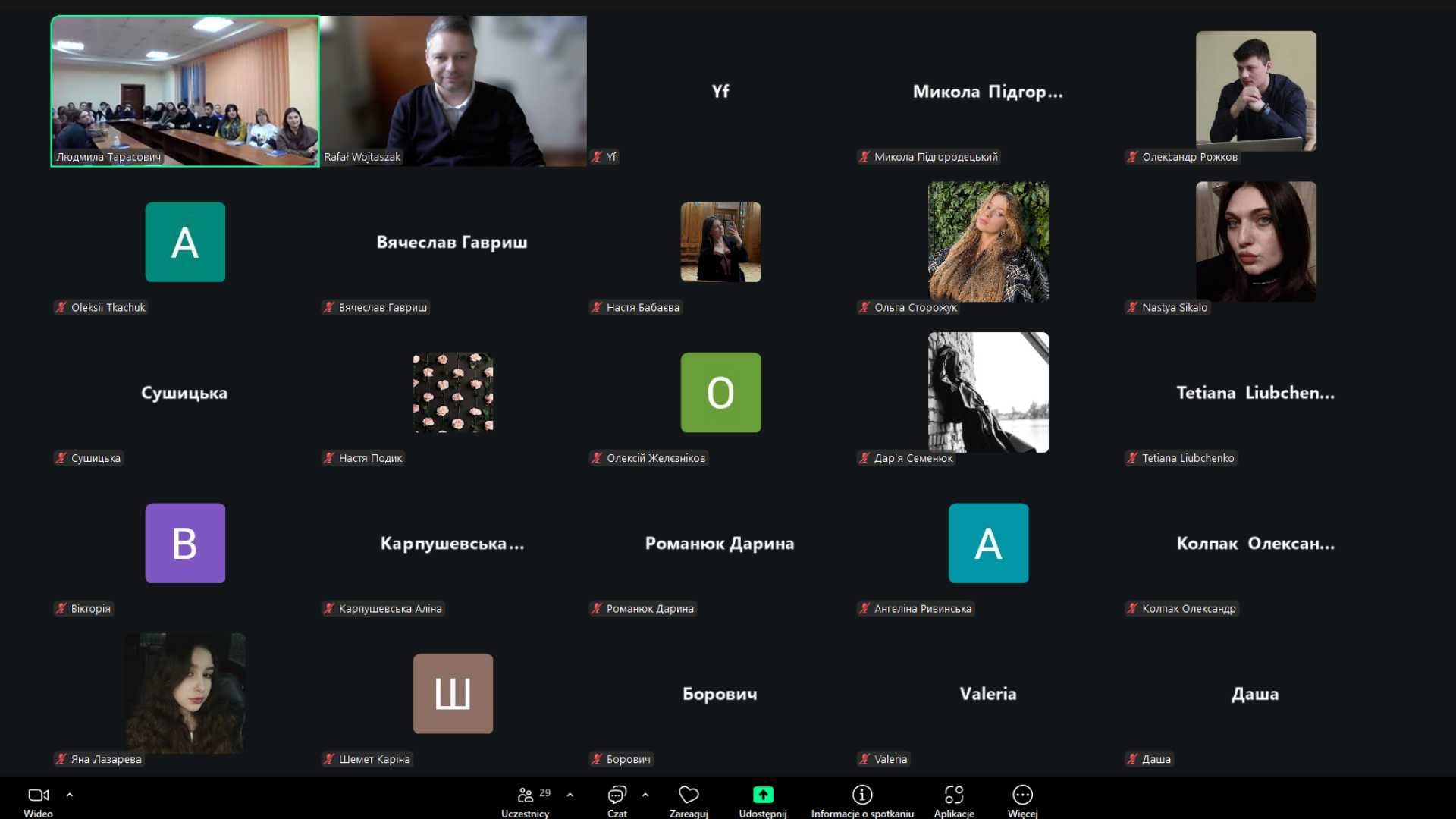Click muted mic icon of Олександр Рожков

pos(1132,157)
